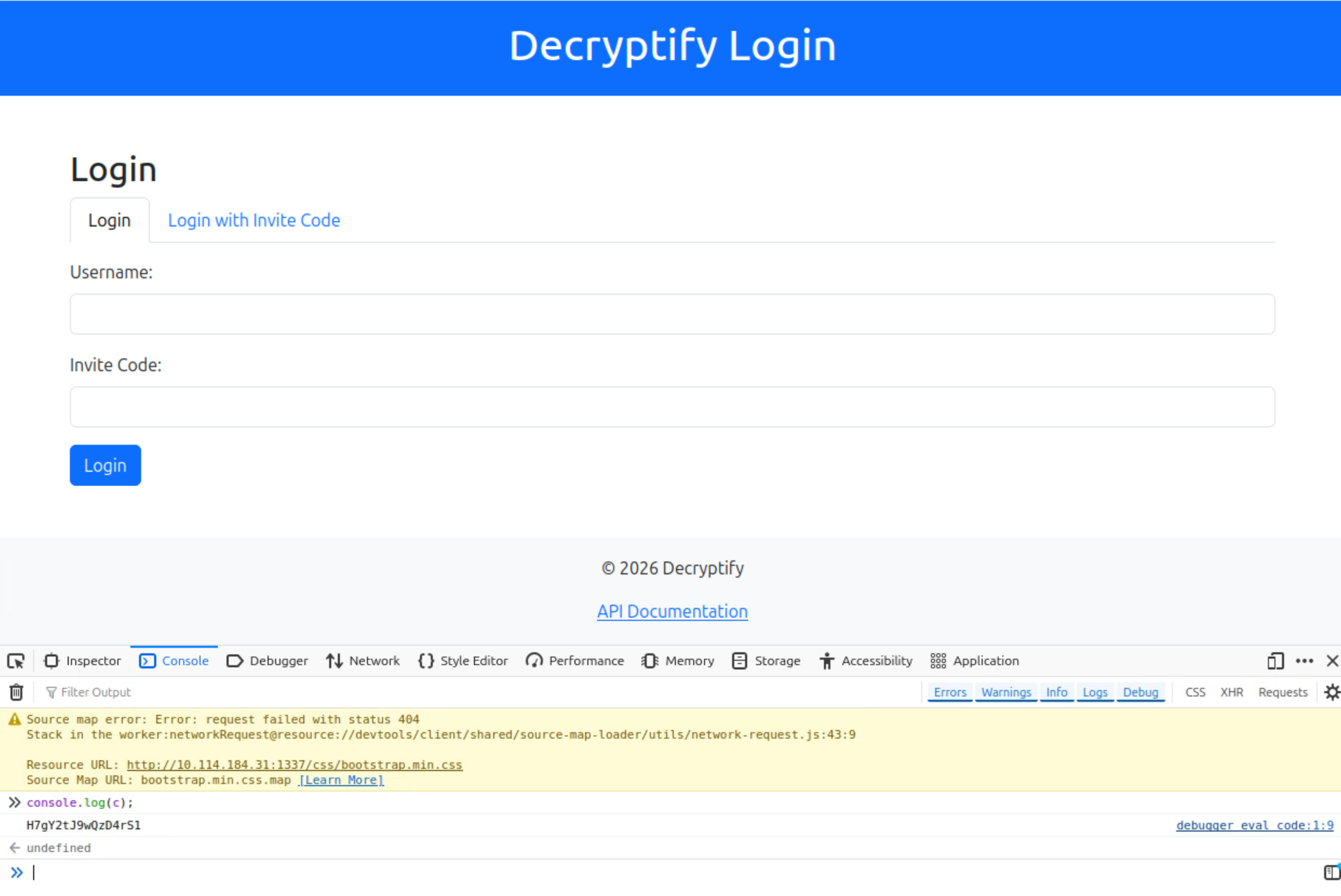
Task: Open the Accessibility panel
Action: (866, 661)
